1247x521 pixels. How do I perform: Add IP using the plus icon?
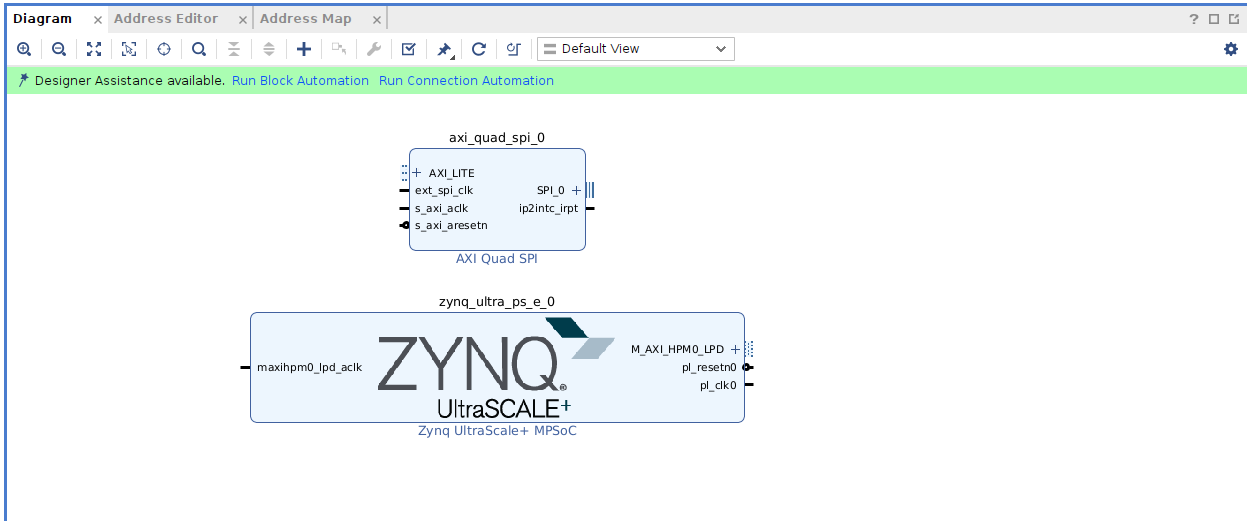tap(304, 49)
